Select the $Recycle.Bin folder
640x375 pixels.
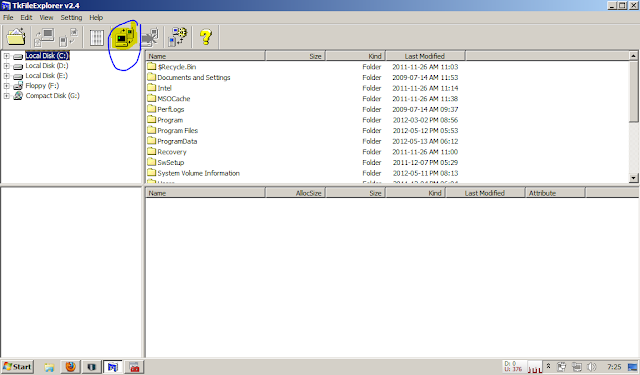click(177, 67)
